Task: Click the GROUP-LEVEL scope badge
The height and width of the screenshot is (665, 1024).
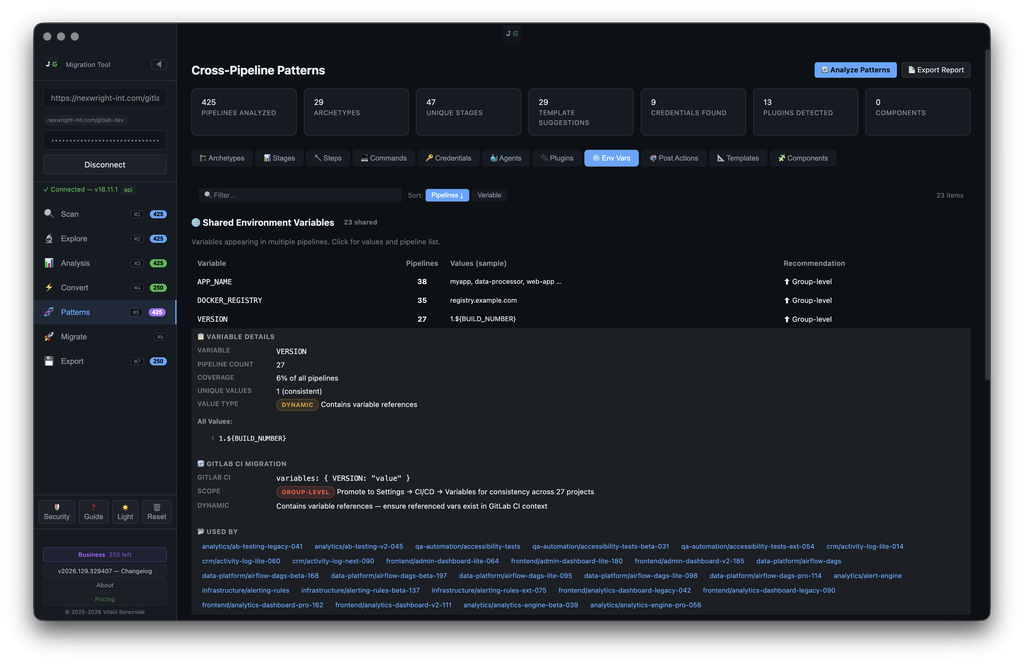Action: [x=305, y=492]
